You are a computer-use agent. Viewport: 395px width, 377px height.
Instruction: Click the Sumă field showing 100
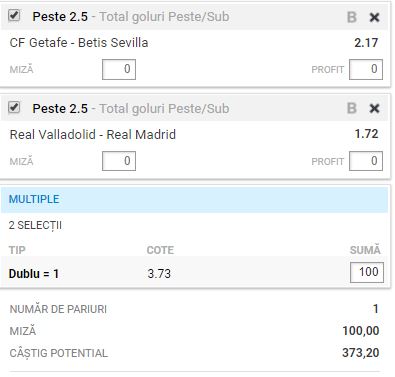coord(367,272)
